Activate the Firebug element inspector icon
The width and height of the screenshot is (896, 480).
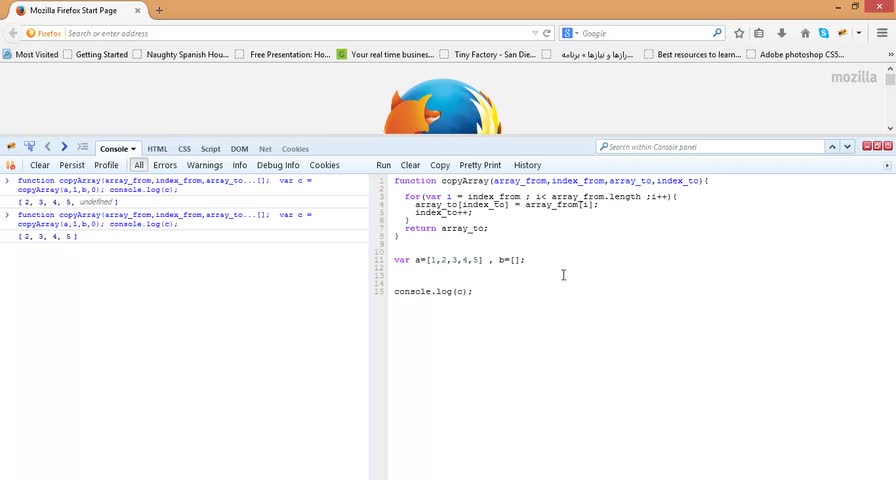29,147
